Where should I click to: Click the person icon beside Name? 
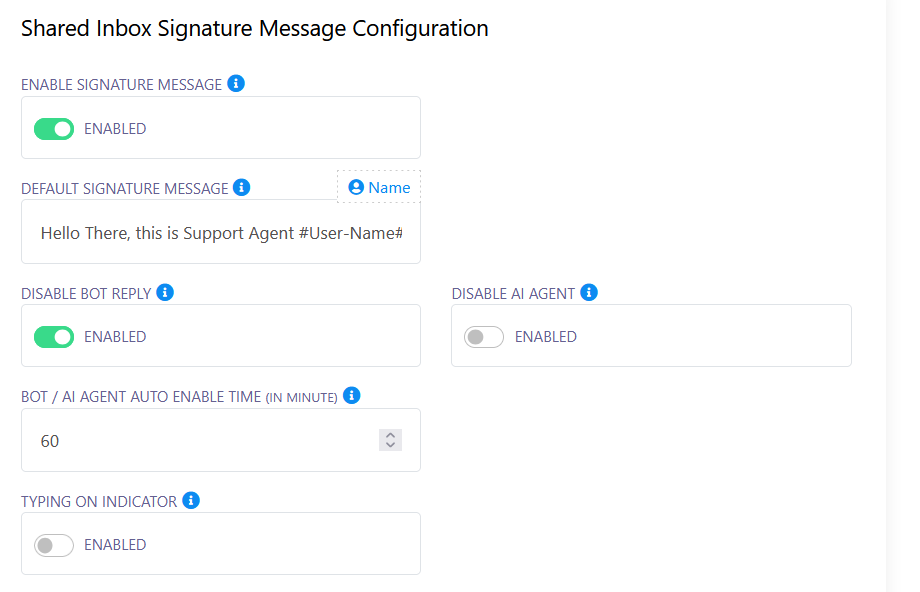356,187
